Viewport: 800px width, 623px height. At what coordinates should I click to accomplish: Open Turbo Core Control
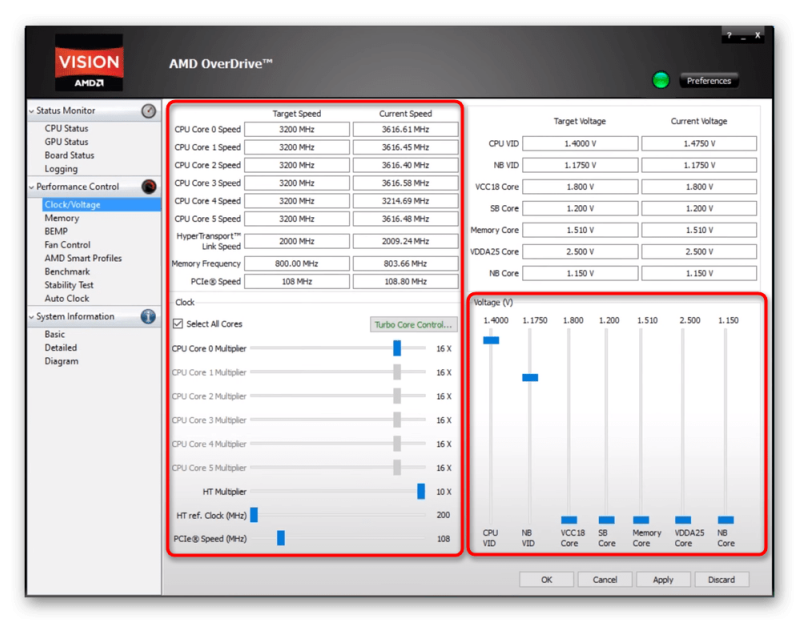click(x=413, y=325)
